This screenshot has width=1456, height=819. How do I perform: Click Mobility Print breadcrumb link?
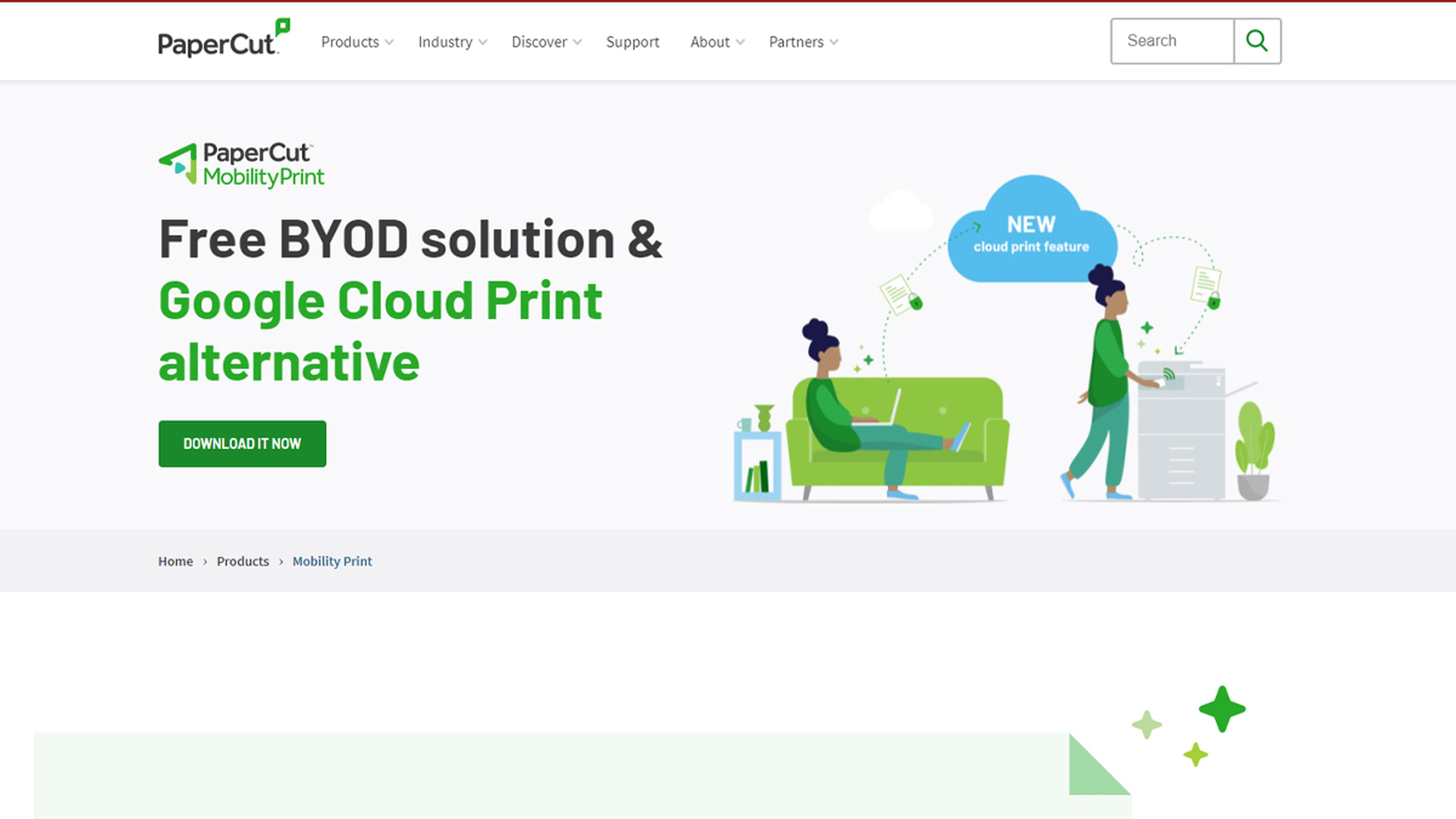pos(333,561)
